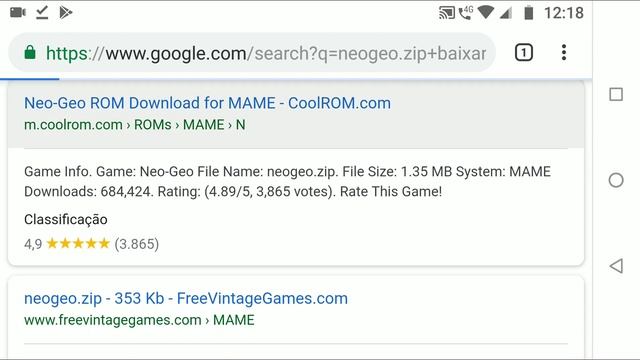Tap the battery status icon
This screenshot has height=360, width=640.
click(x=529, y=13)
